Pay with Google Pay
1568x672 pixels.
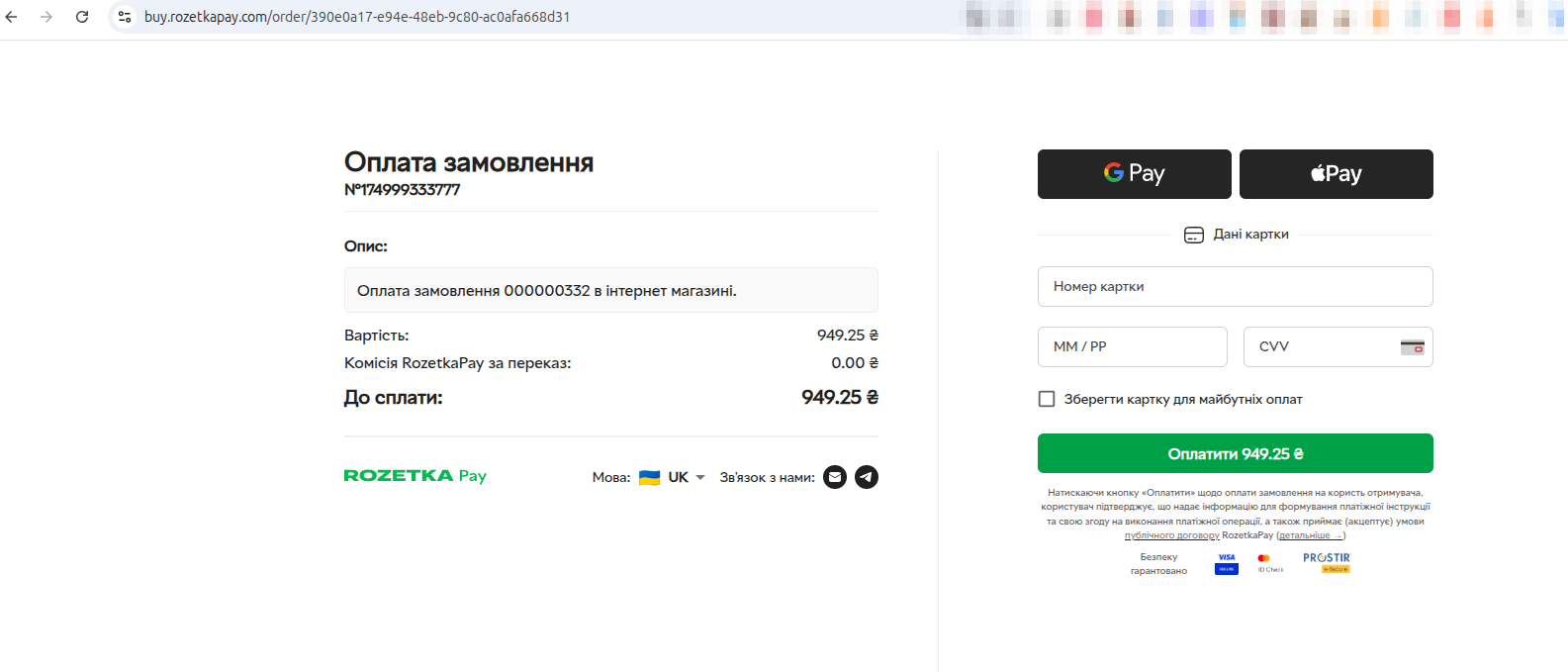(1134, 174)
